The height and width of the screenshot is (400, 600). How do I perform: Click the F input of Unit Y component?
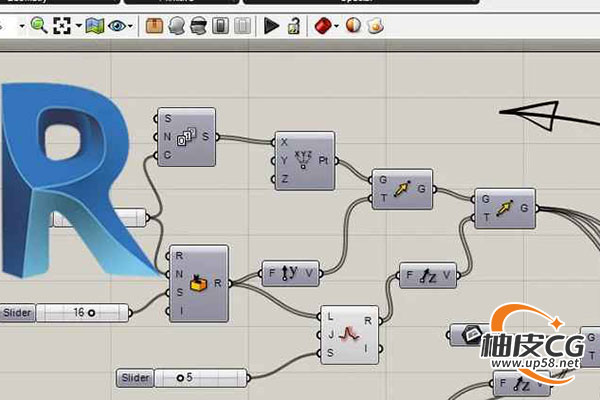272,273
